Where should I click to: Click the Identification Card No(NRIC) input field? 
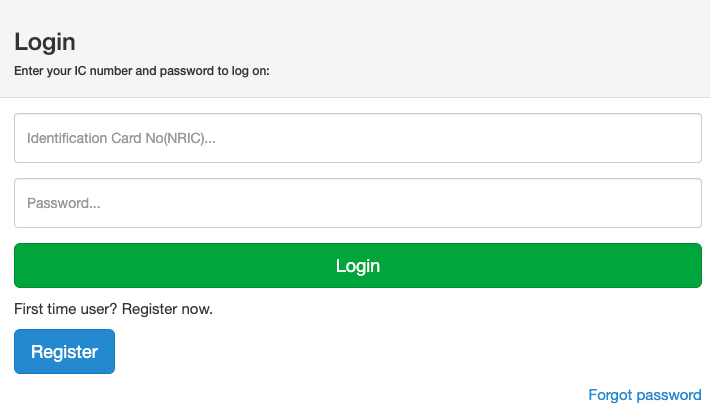tap(357, 138)
